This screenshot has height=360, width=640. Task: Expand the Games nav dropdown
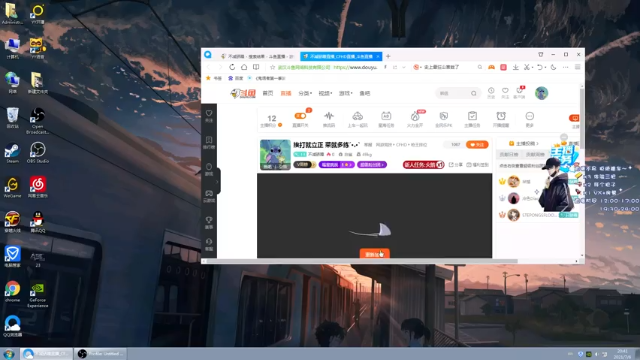[345, 93]
